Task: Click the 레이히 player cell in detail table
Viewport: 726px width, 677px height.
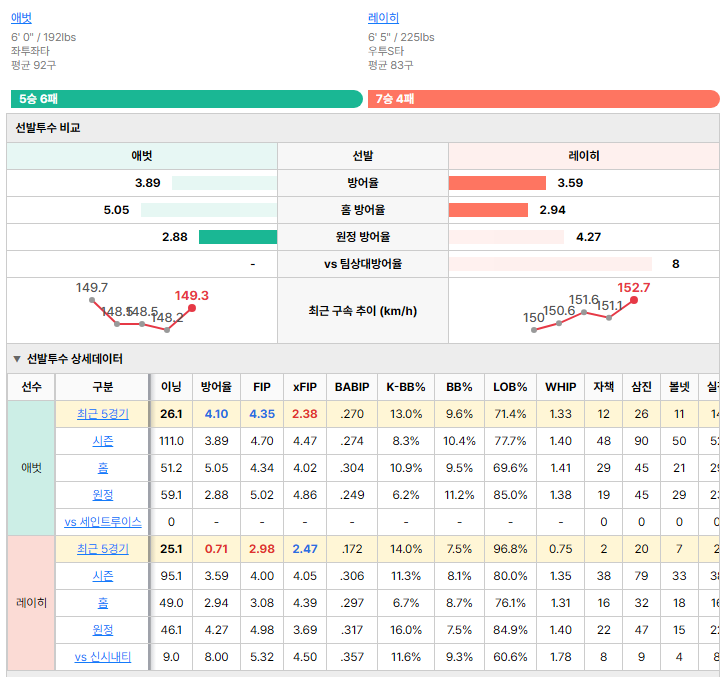Action: tap(31, 603)
